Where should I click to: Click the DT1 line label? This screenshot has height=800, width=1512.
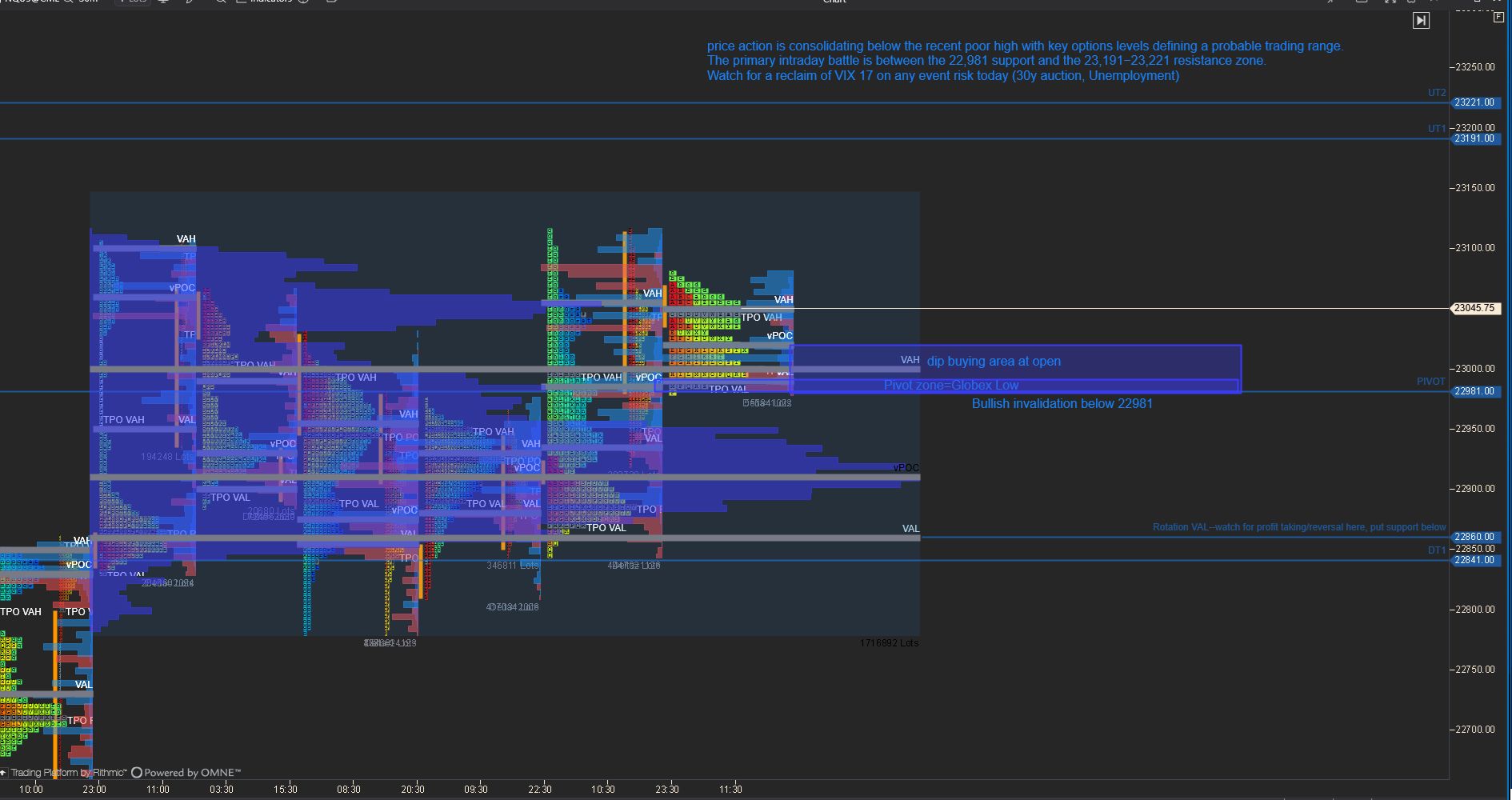click(x=1437, y=550)
